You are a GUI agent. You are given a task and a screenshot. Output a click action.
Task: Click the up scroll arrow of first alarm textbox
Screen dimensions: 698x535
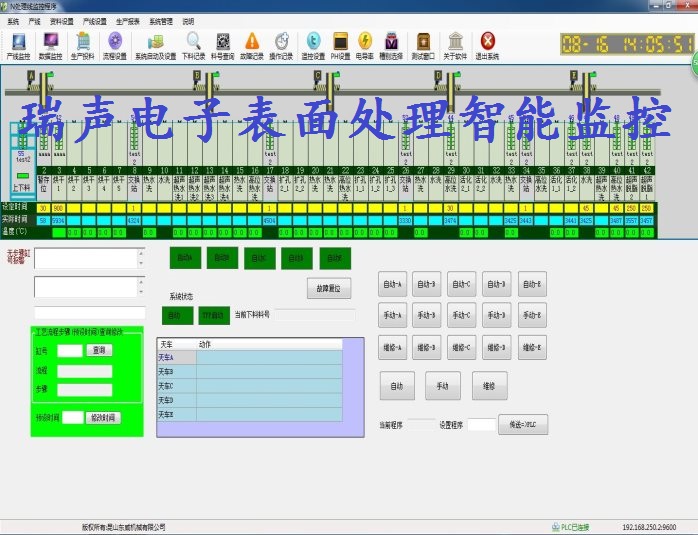(141, 253)
